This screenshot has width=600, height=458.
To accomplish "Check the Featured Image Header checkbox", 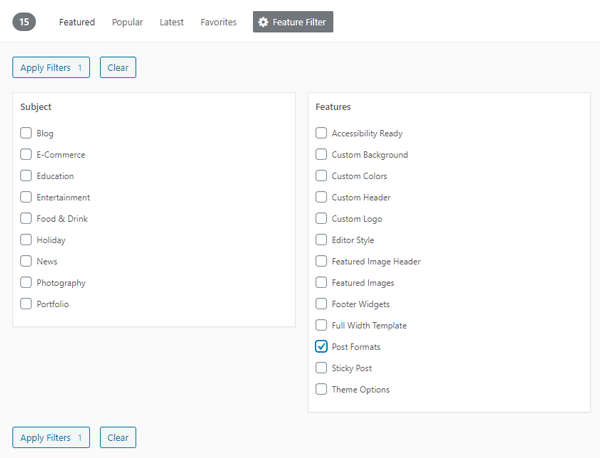I will pos(321,261).
